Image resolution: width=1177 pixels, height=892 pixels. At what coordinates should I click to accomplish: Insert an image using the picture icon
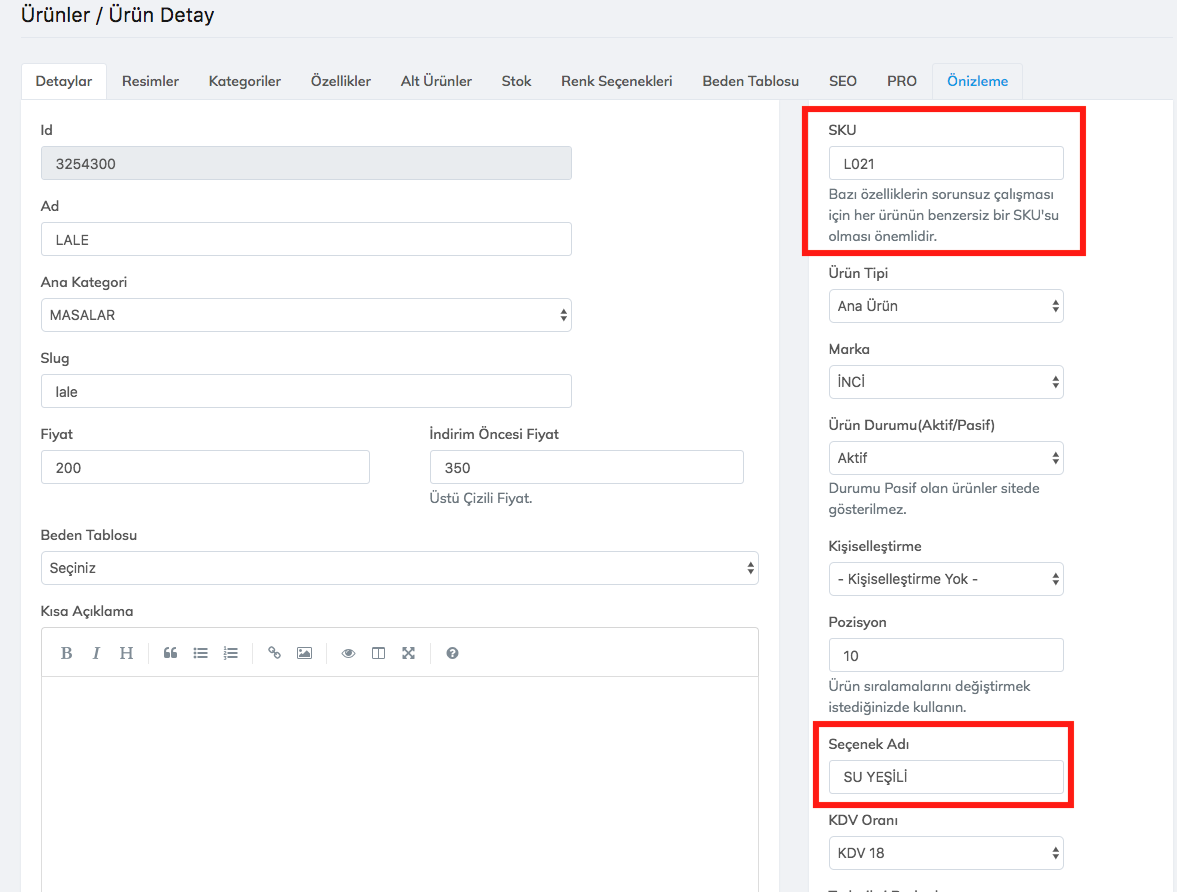304,653
